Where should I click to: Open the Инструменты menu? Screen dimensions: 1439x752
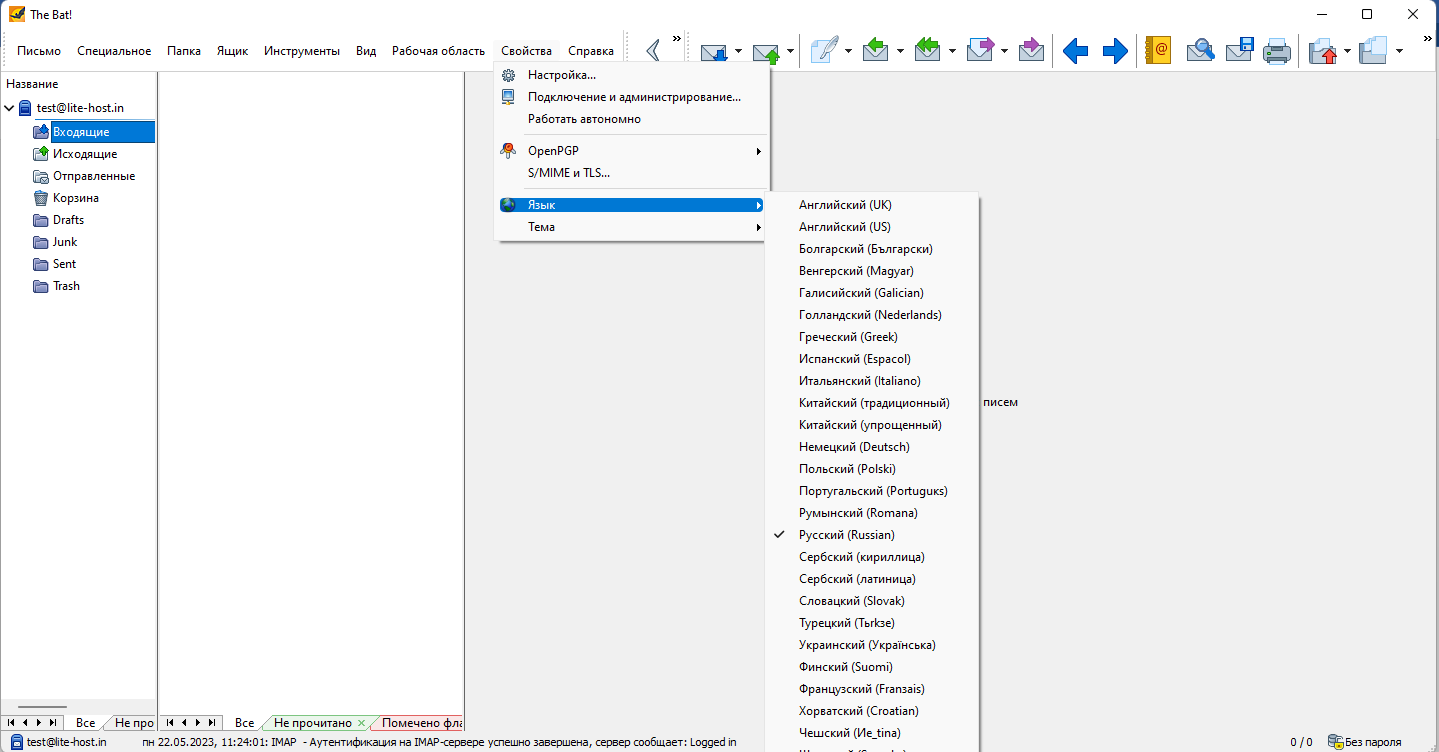pos(302,51)
